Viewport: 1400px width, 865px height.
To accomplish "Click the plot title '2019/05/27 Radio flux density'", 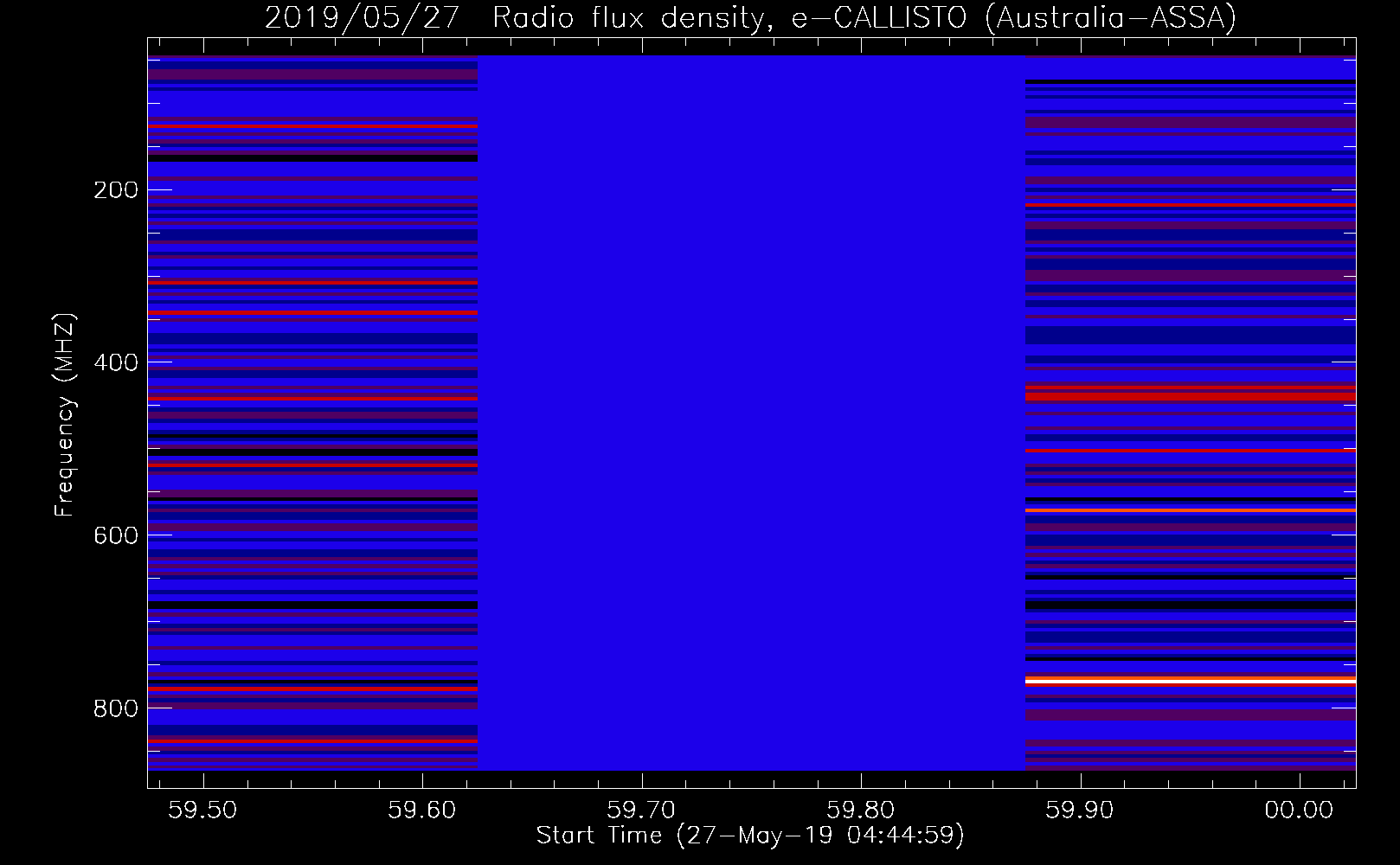I will coord(520,17).
